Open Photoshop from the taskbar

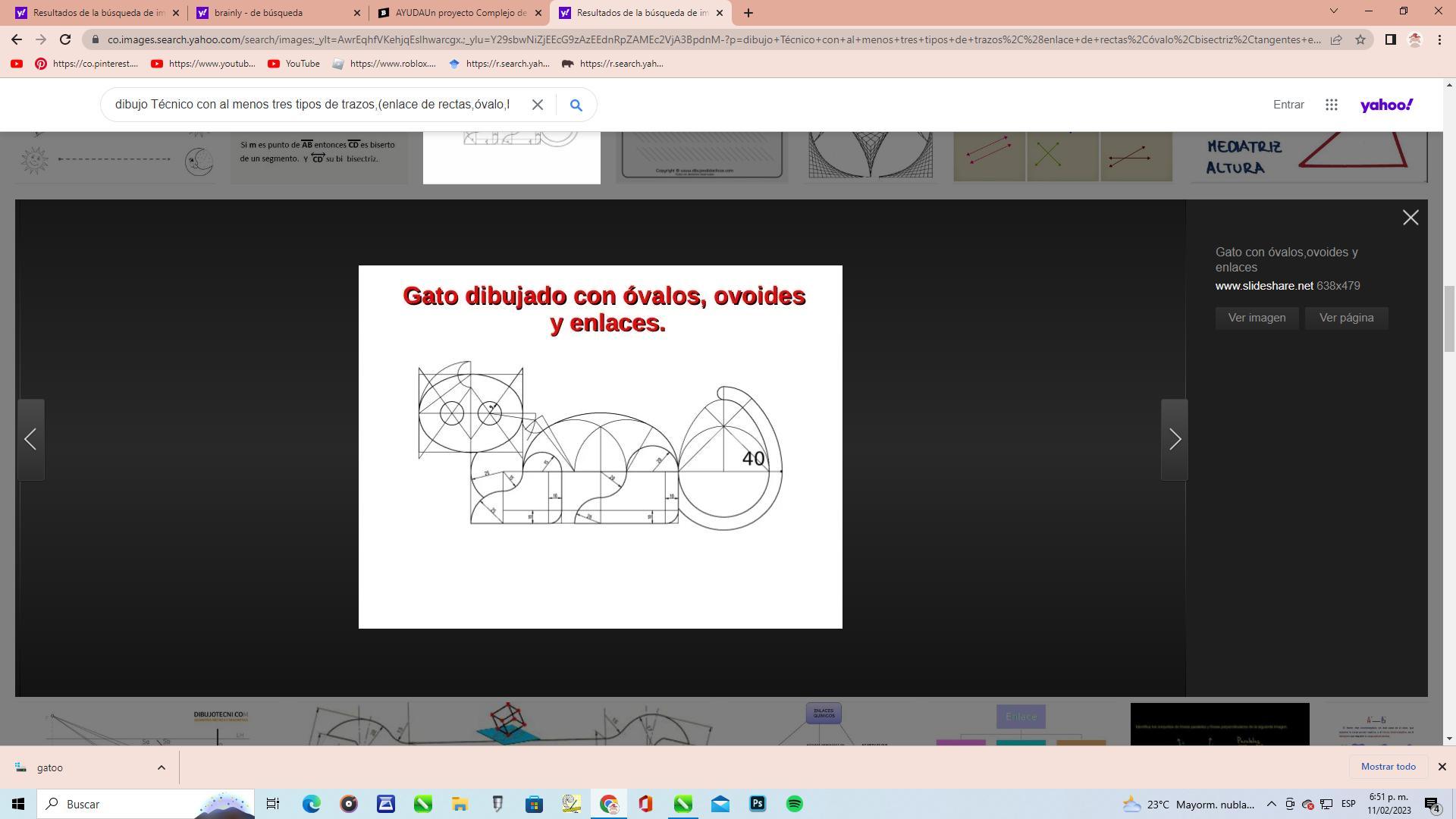[x=758, y=804]
